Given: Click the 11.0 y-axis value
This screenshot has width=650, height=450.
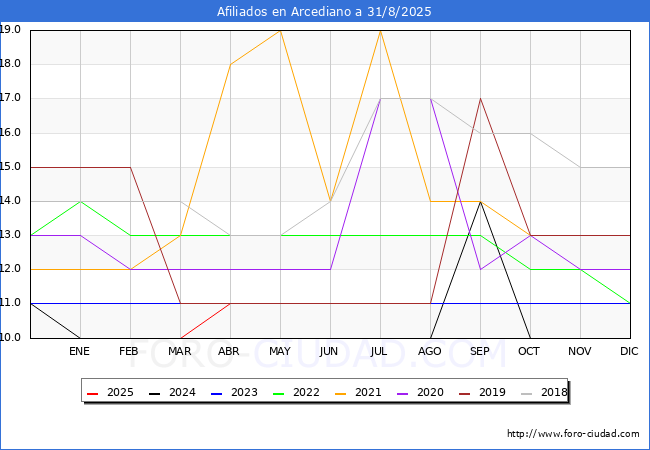Looking at the screenshot, I should [x=10, y=303].
